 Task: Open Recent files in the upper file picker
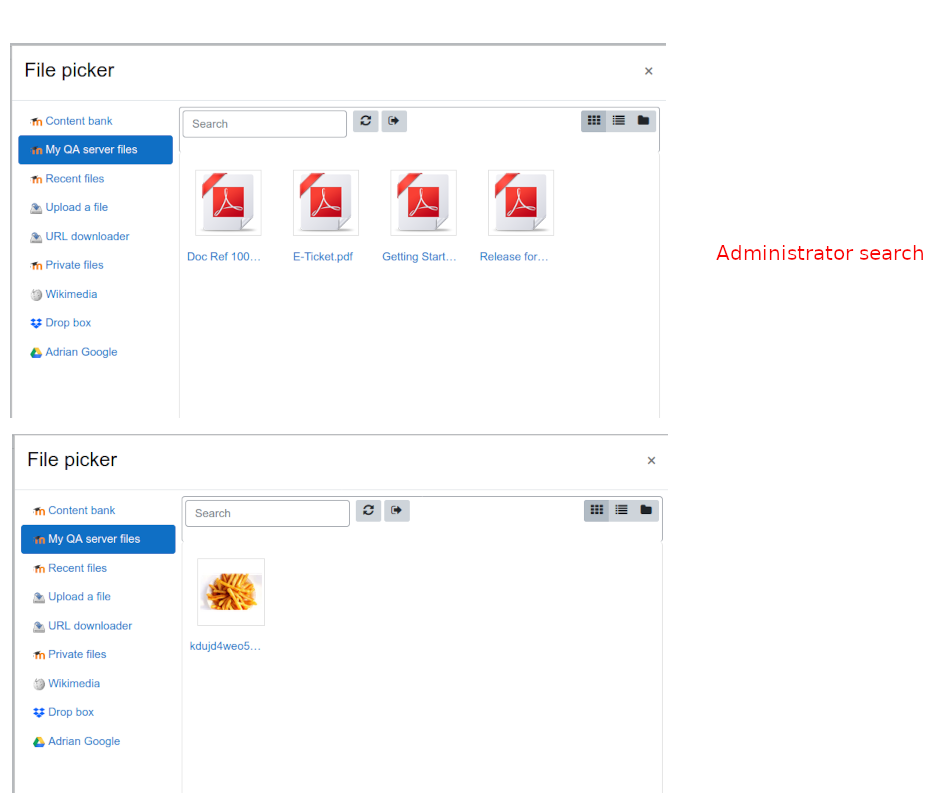pyautogui.click(x=67, y=179)
